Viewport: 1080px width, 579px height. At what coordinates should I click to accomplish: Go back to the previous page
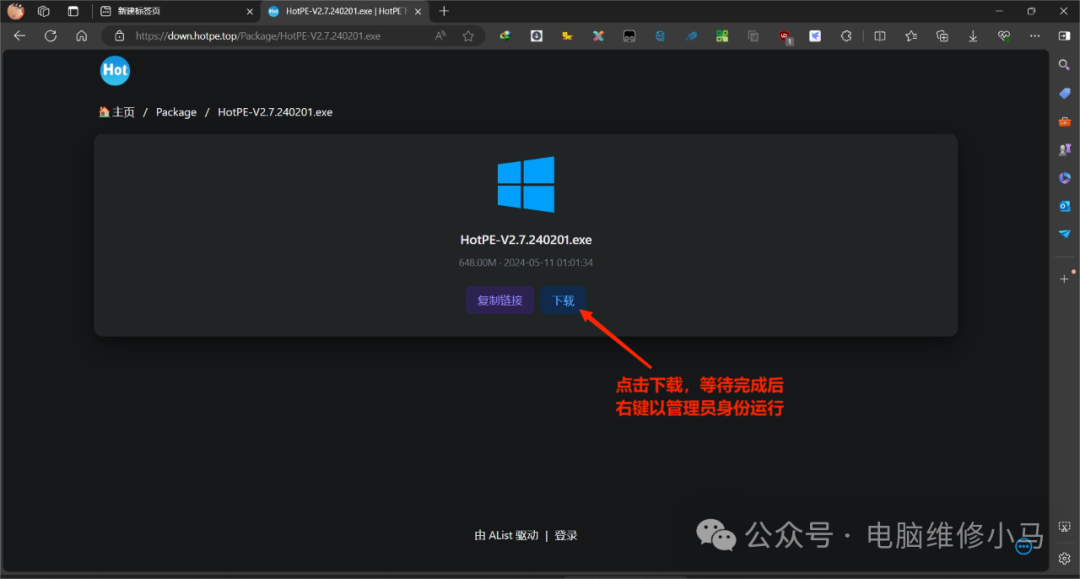(19, 36)
